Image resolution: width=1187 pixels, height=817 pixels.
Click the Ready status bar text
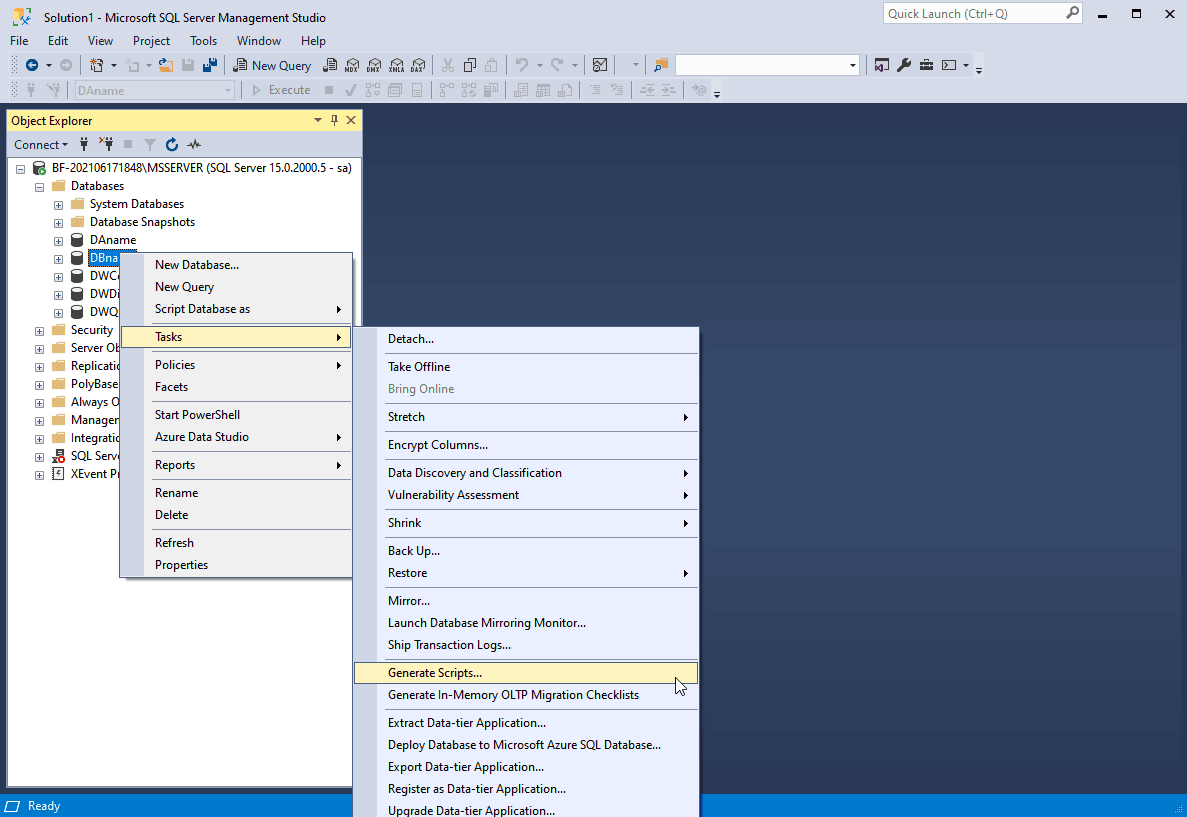(44, 806)
